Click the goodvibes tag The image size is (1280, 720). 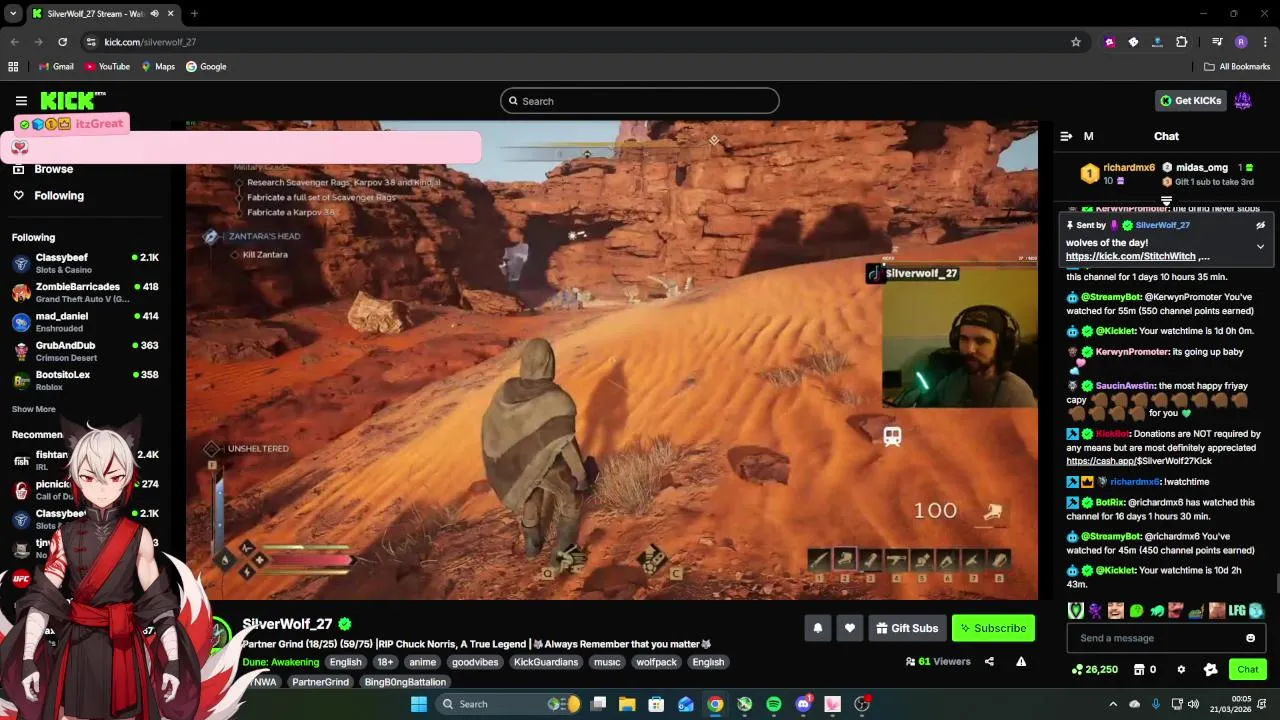tap(475, 662)
